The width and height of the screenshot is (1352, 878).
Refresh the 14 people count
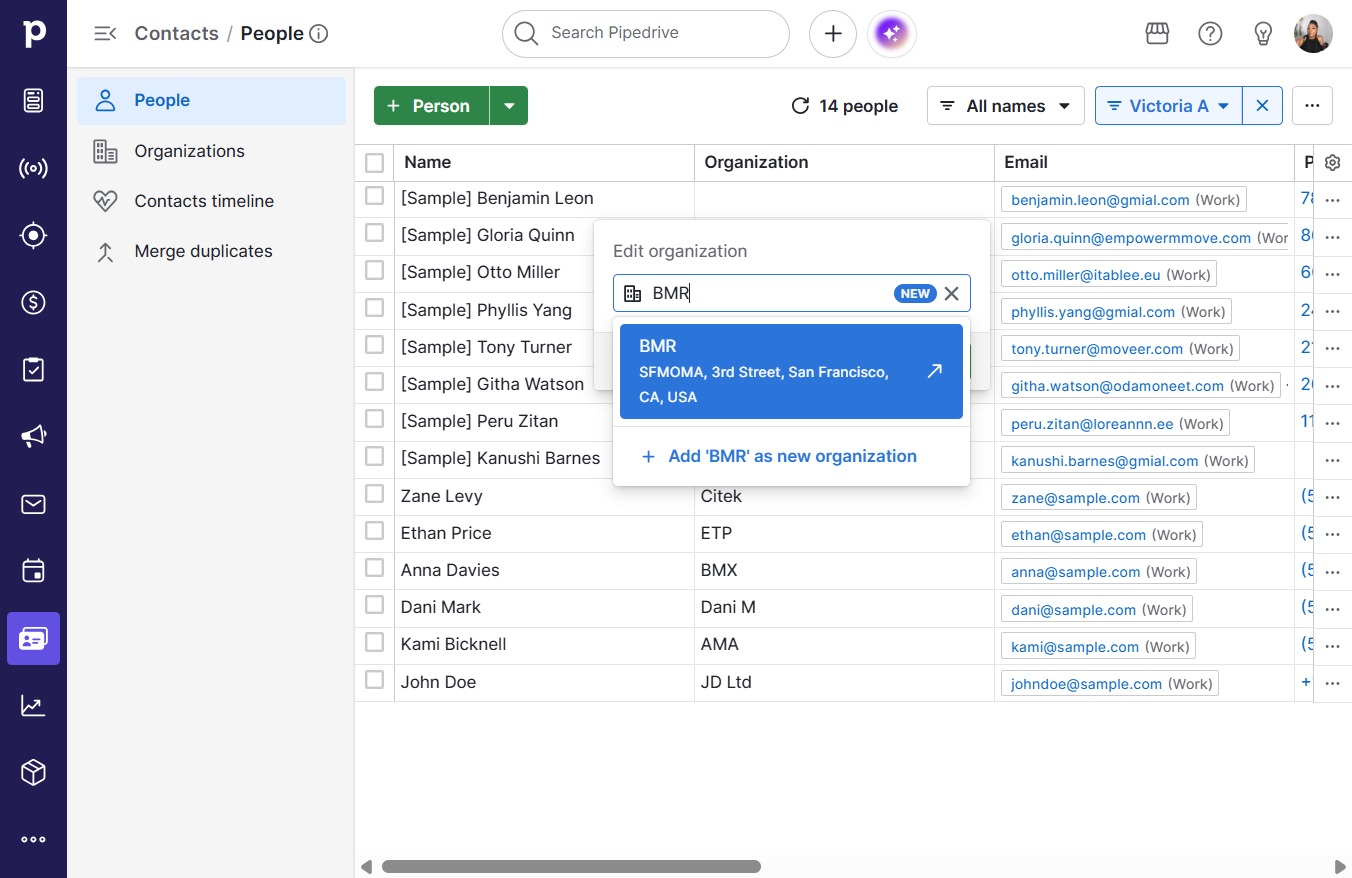point(800,106)
